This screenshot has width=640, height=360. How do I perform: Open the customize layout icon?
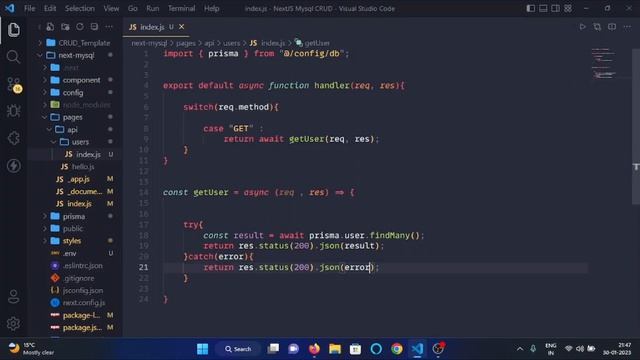(568, 8)
